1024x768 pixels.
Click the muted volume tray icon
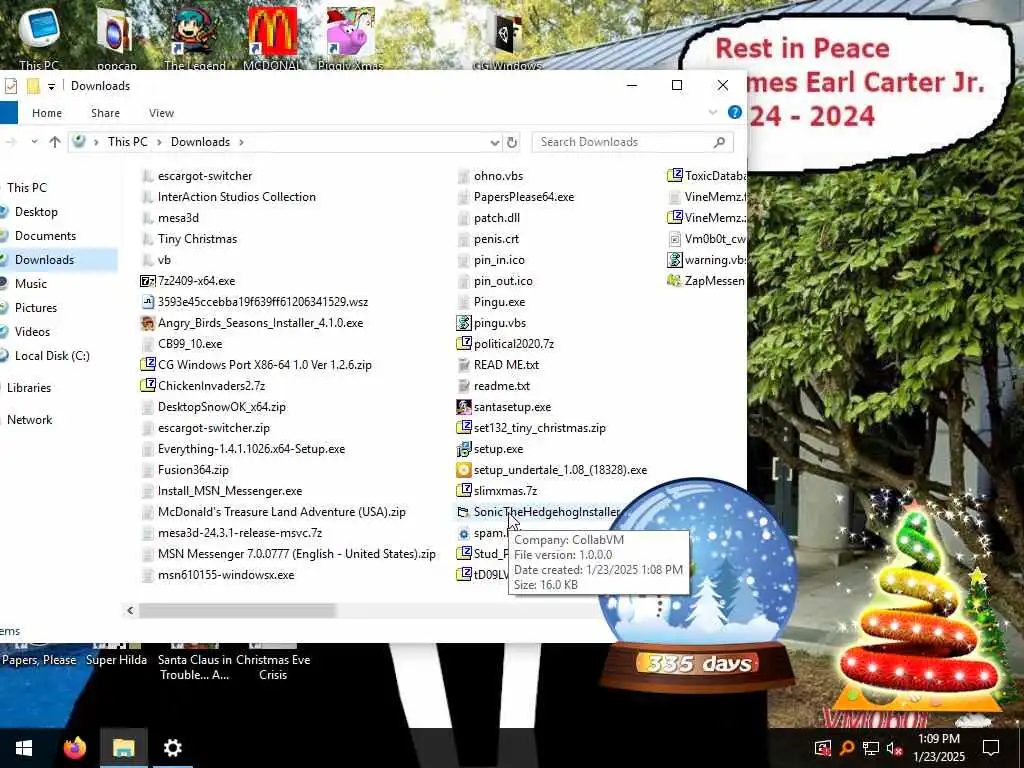tap(895, 748)
